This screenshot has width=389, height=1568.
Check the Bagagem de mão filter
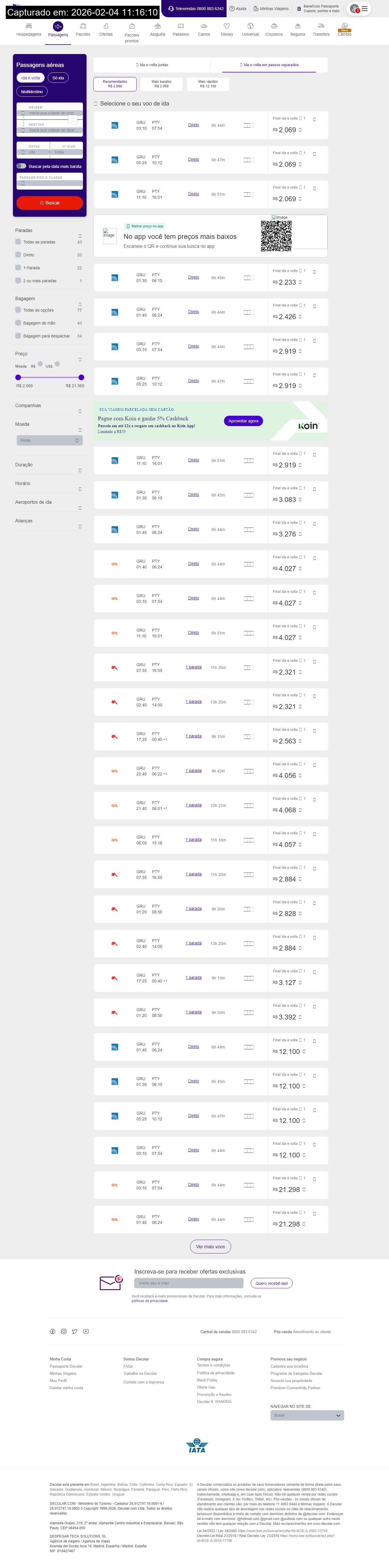point(18,323)
